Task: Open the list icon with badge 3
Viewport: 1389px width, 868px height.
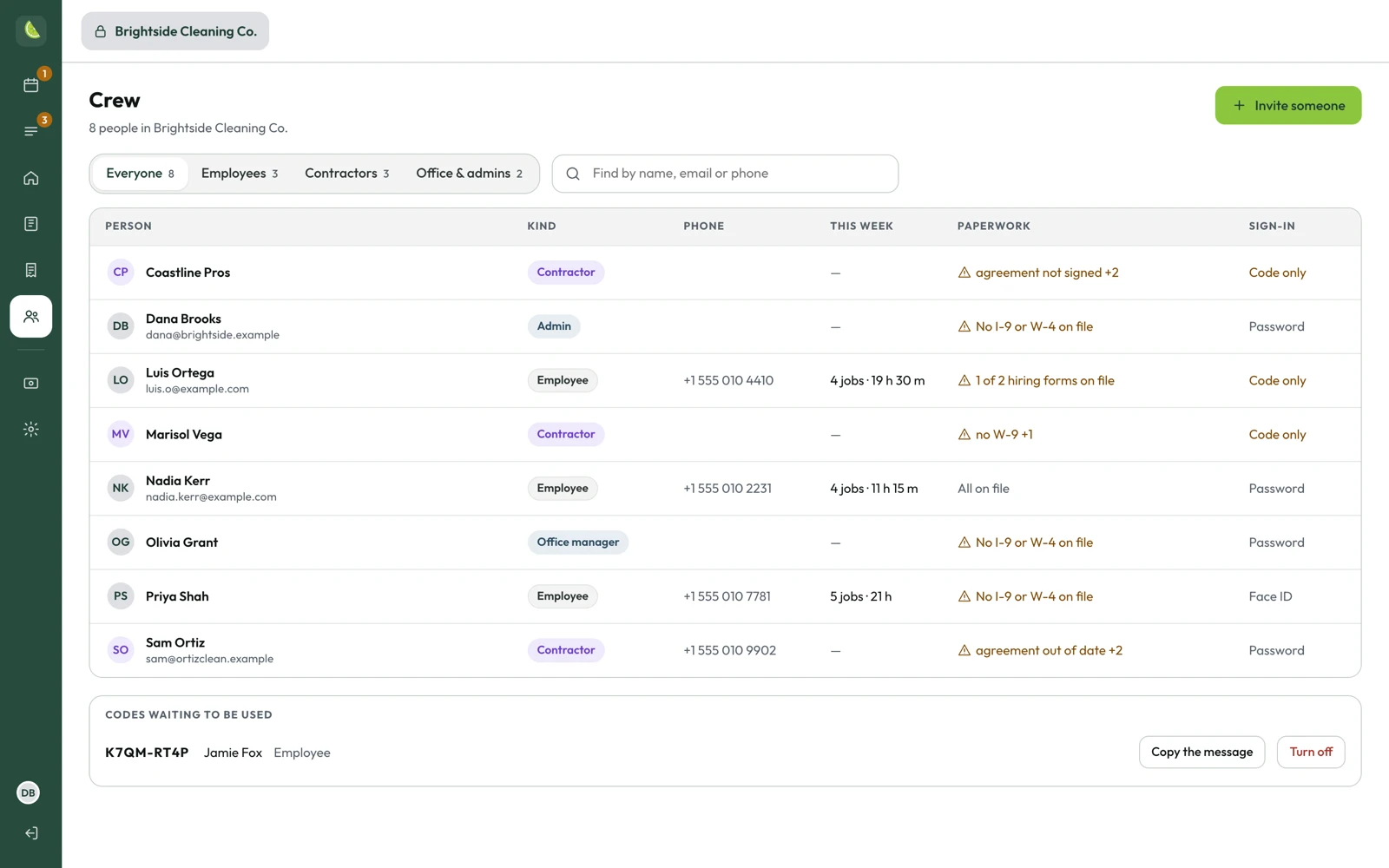Action: (31, 131)
